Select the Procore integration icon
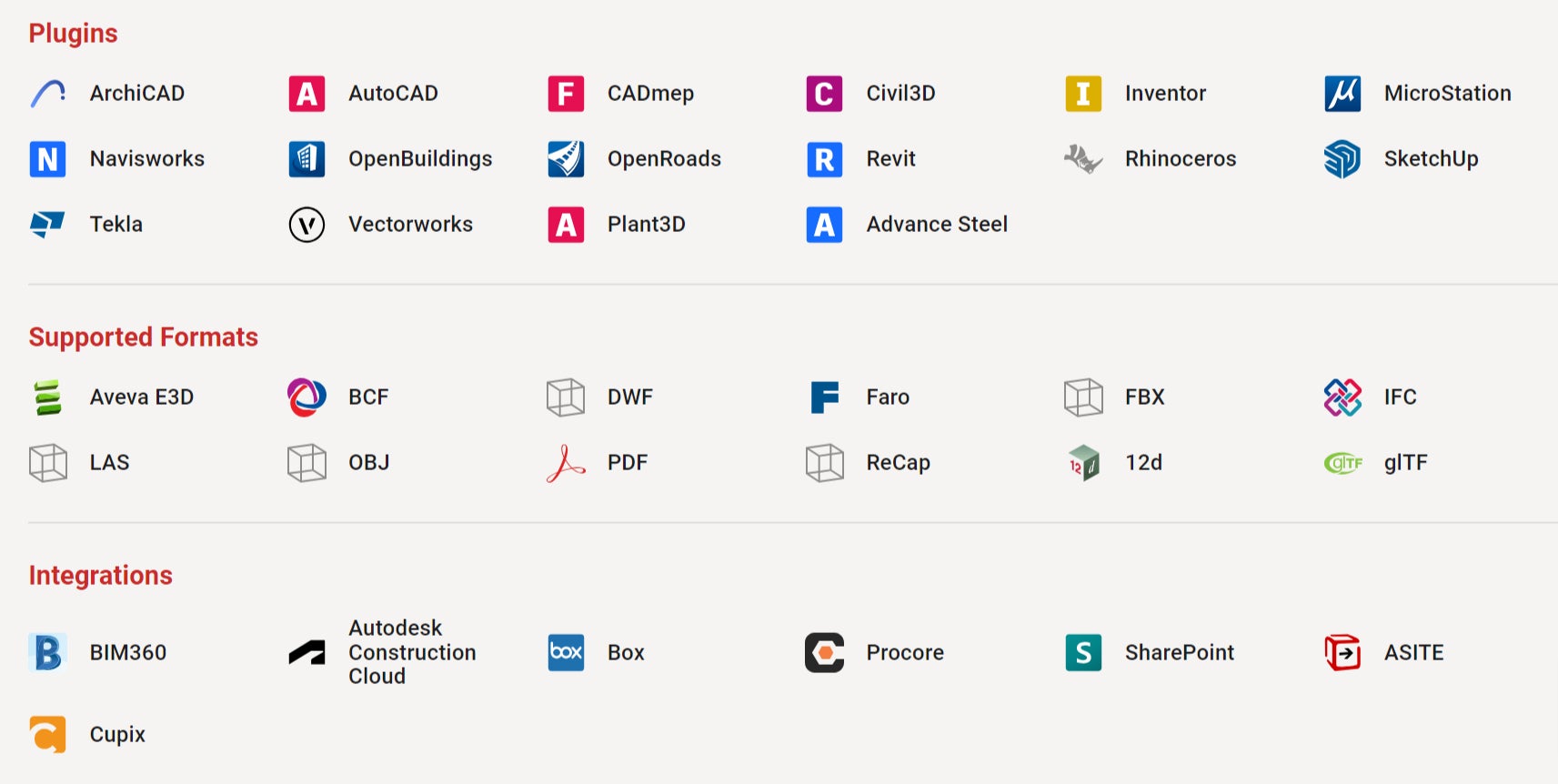This screenshot has width=1558, height=784. click(x=825, y=653)
